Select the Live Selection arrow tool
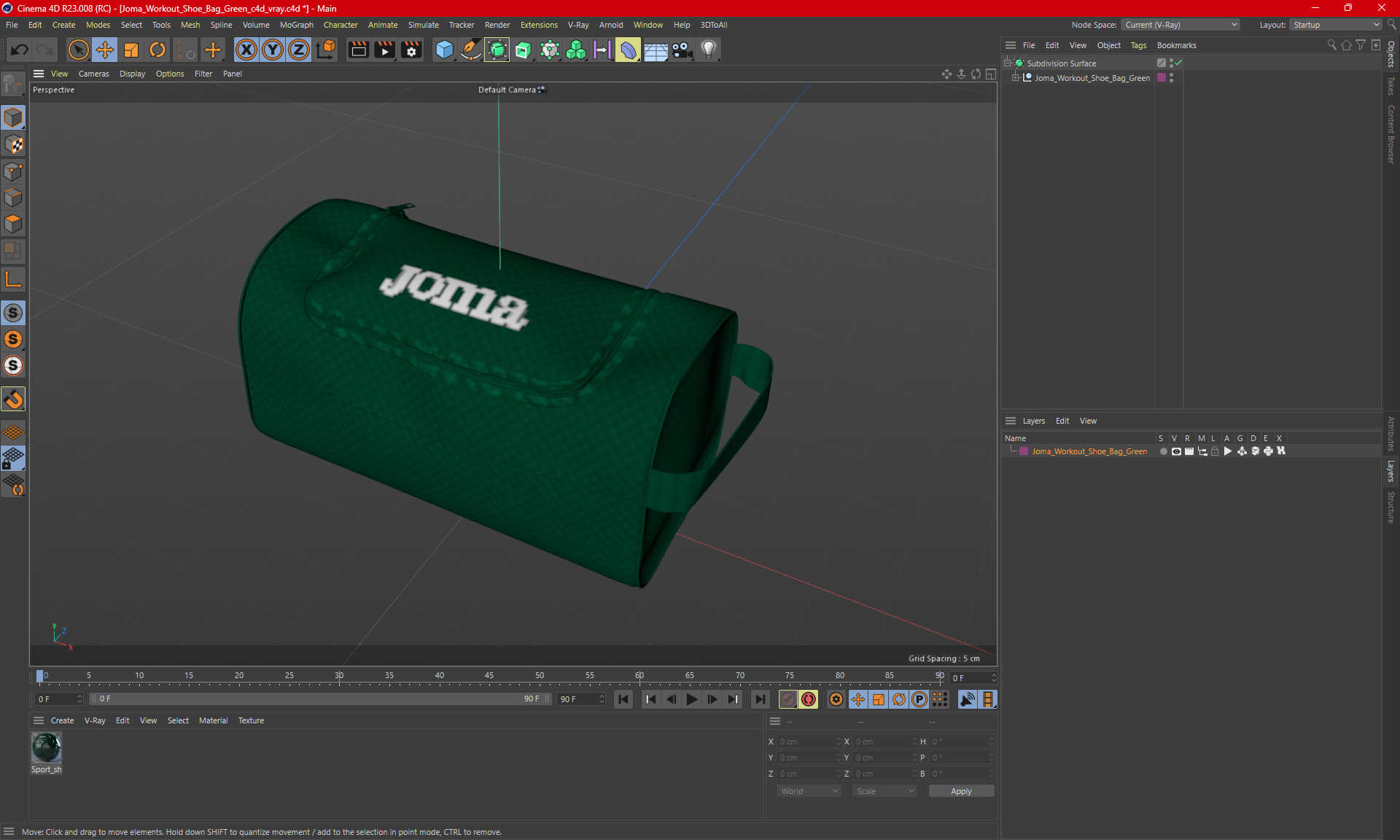This screenshot has width=1400, height=840. tap(78, 50)
